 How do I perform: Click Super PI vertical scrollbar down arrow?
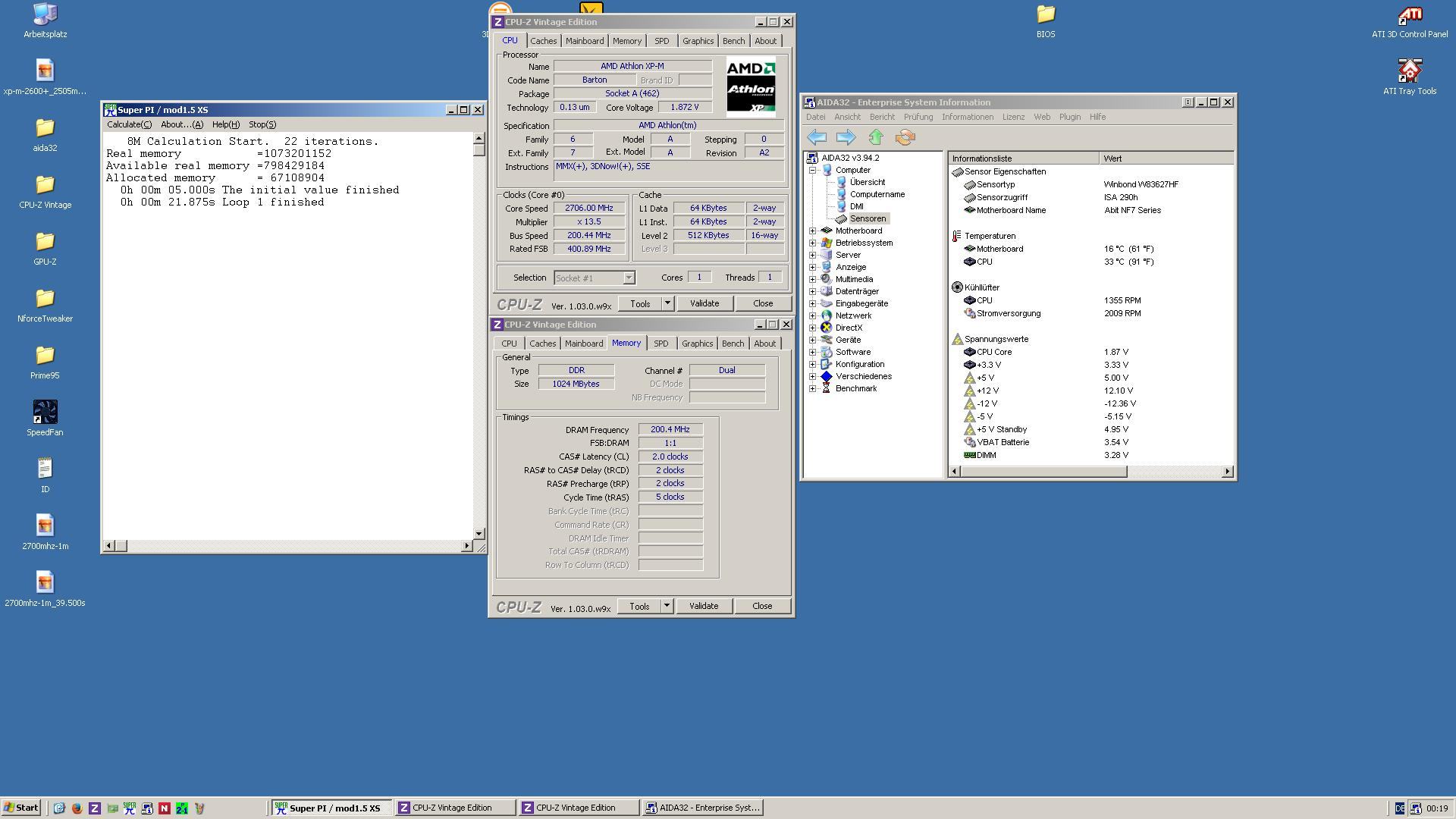click(x=479, y=534)
